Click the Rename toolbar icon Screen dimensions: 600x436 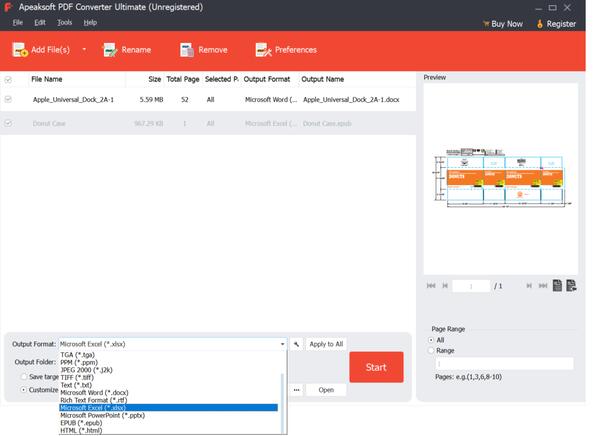click(x=110, y=49)
